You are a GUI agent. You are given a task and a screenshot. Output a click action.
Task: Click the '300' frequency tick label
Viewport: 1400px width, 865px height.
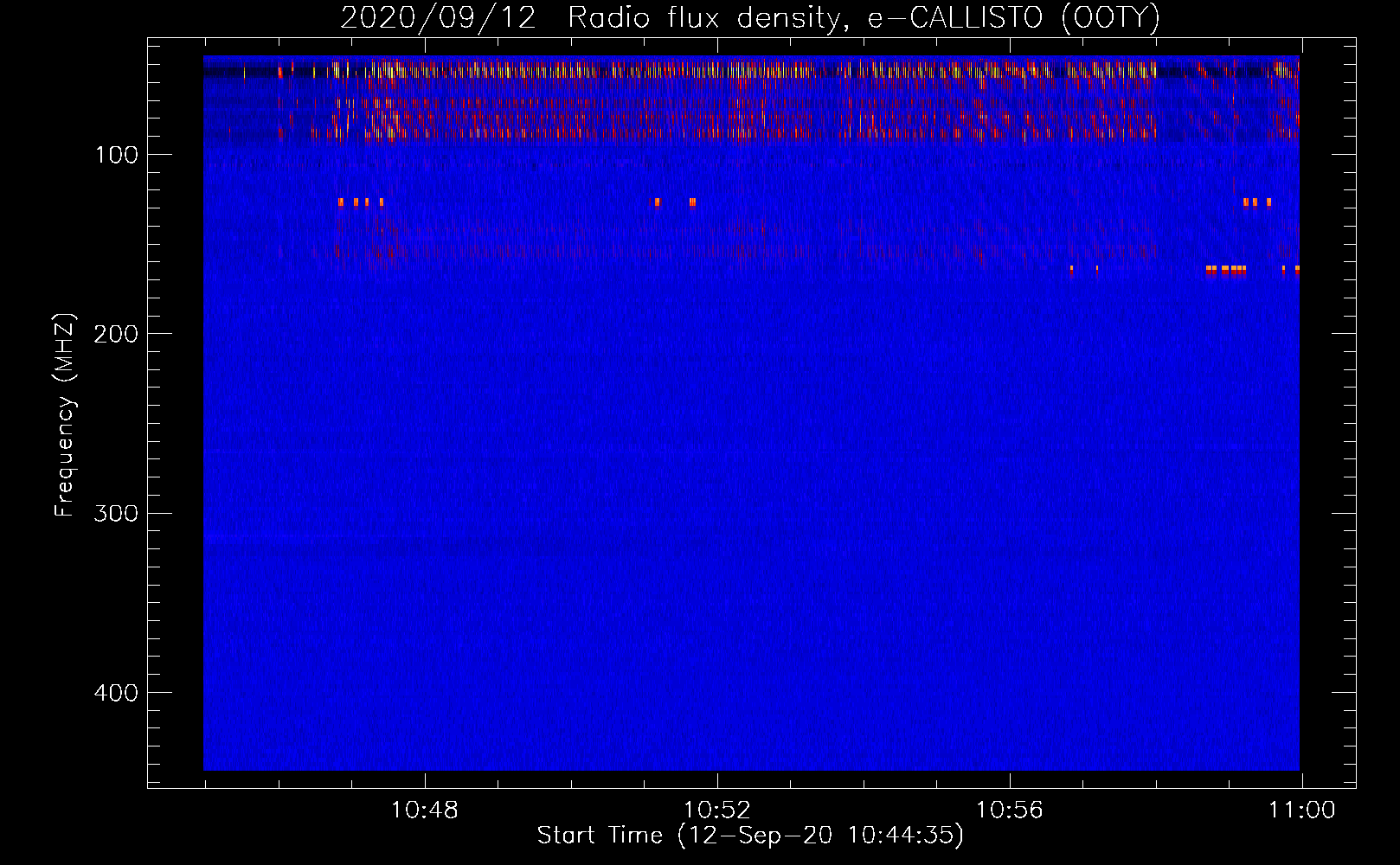(116, 513)
